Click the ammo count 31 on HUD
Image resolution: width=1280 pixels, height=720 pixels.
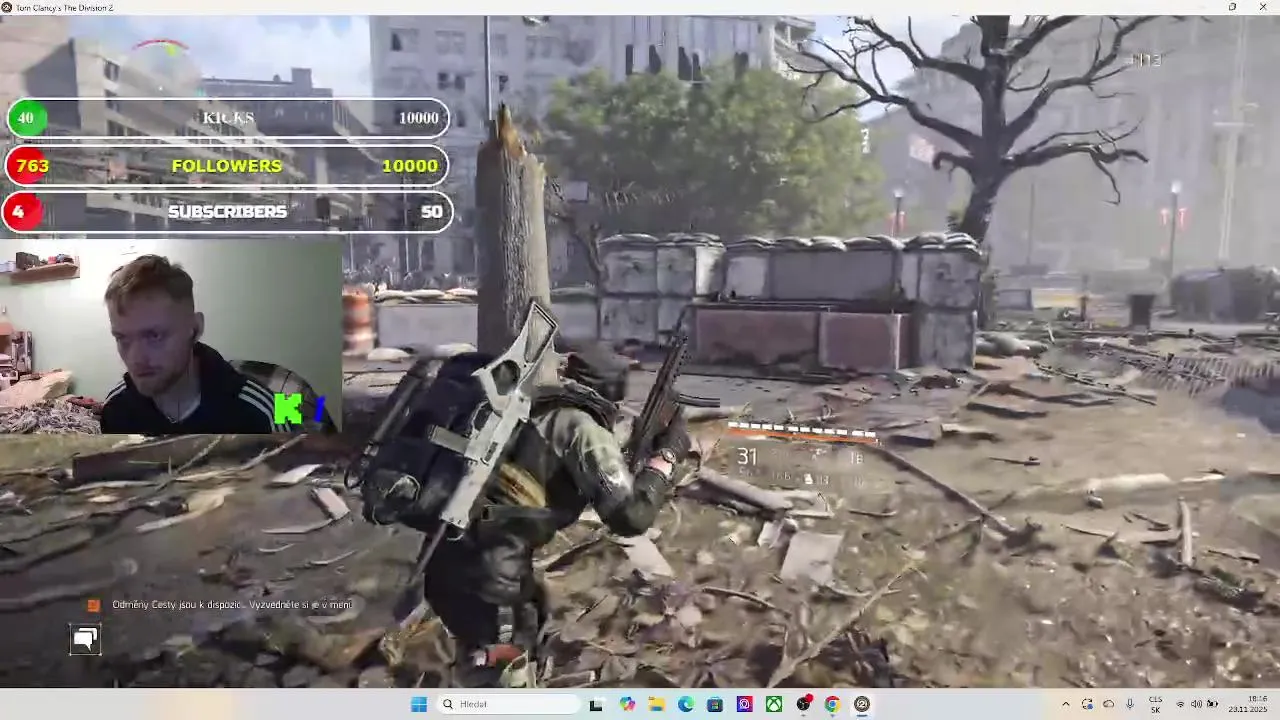[748, 457]
